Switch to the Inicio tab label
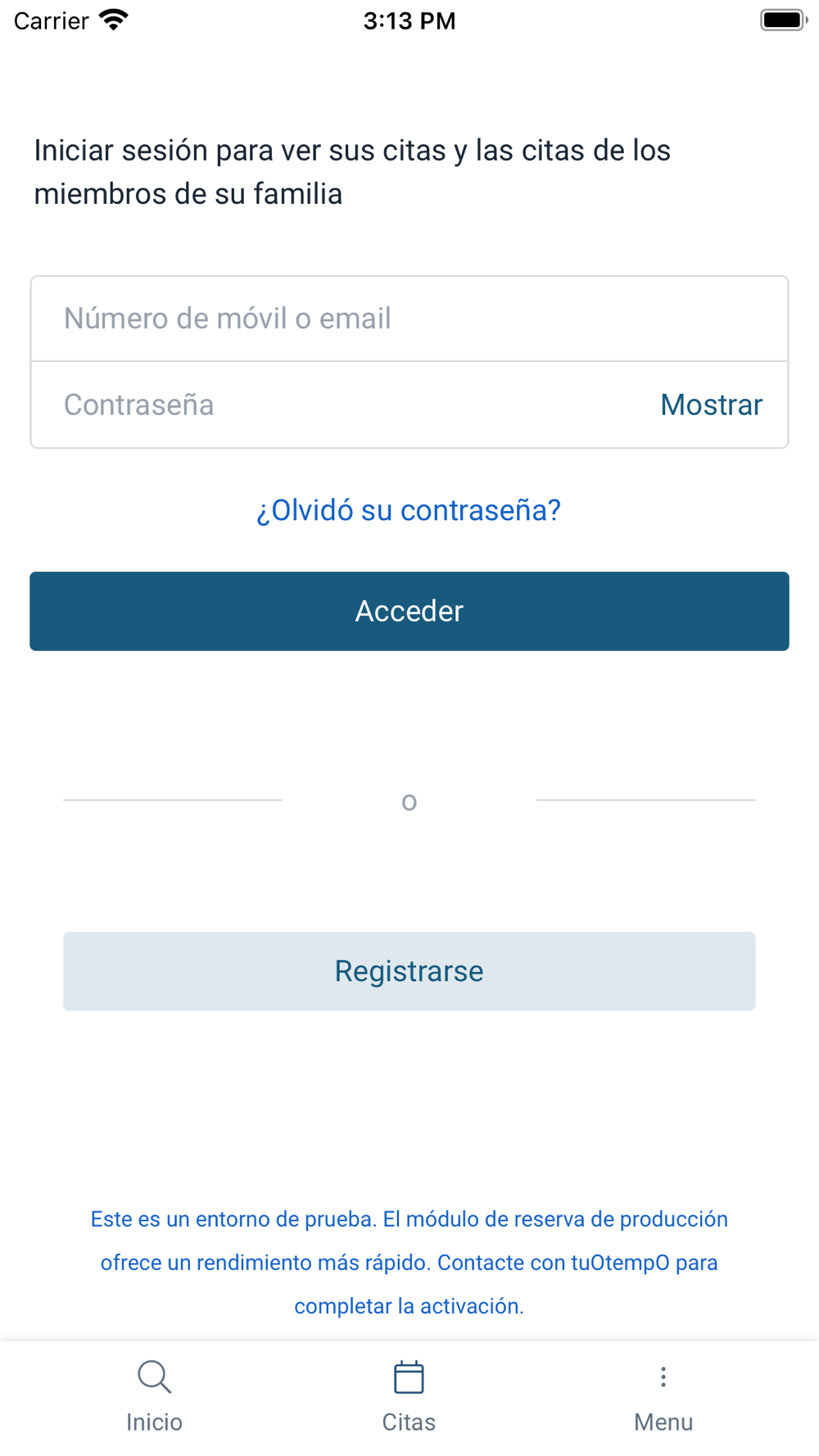Image resolution: width=819 pixels, height=1456 pixels. (154, 1422)
